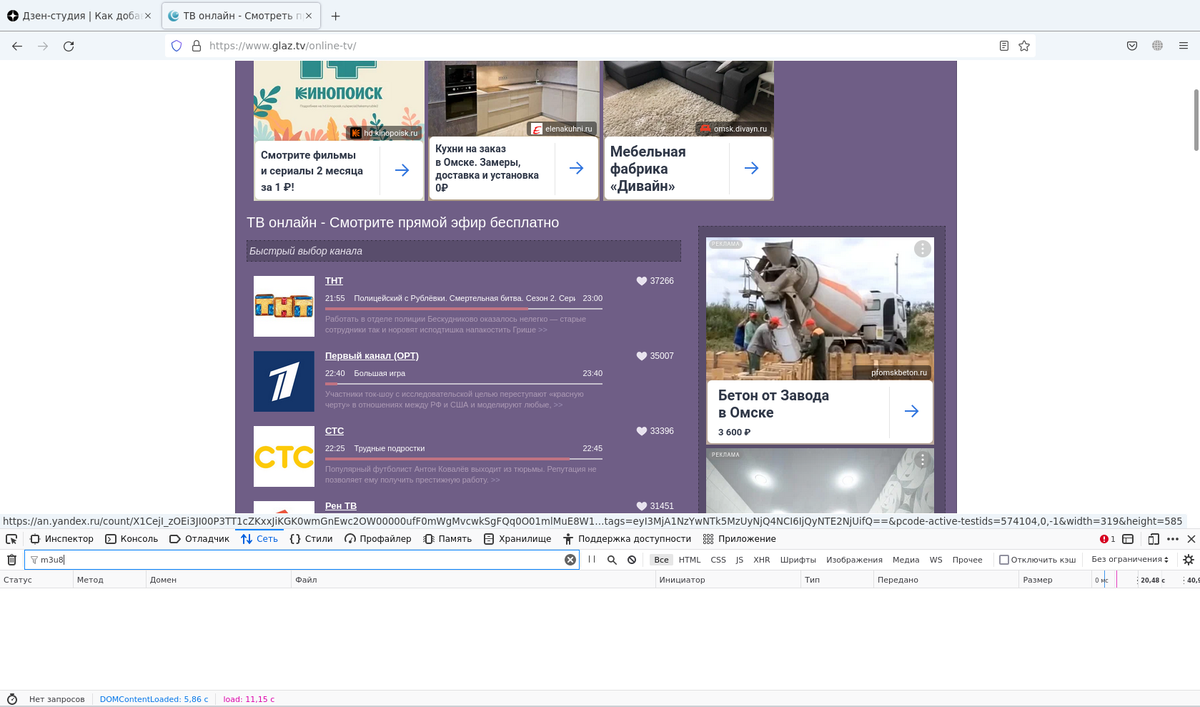This screenshot has width=1200, height=707.
Task: Bookmark this page with the star icon
Action: [x=1024, y=46]
